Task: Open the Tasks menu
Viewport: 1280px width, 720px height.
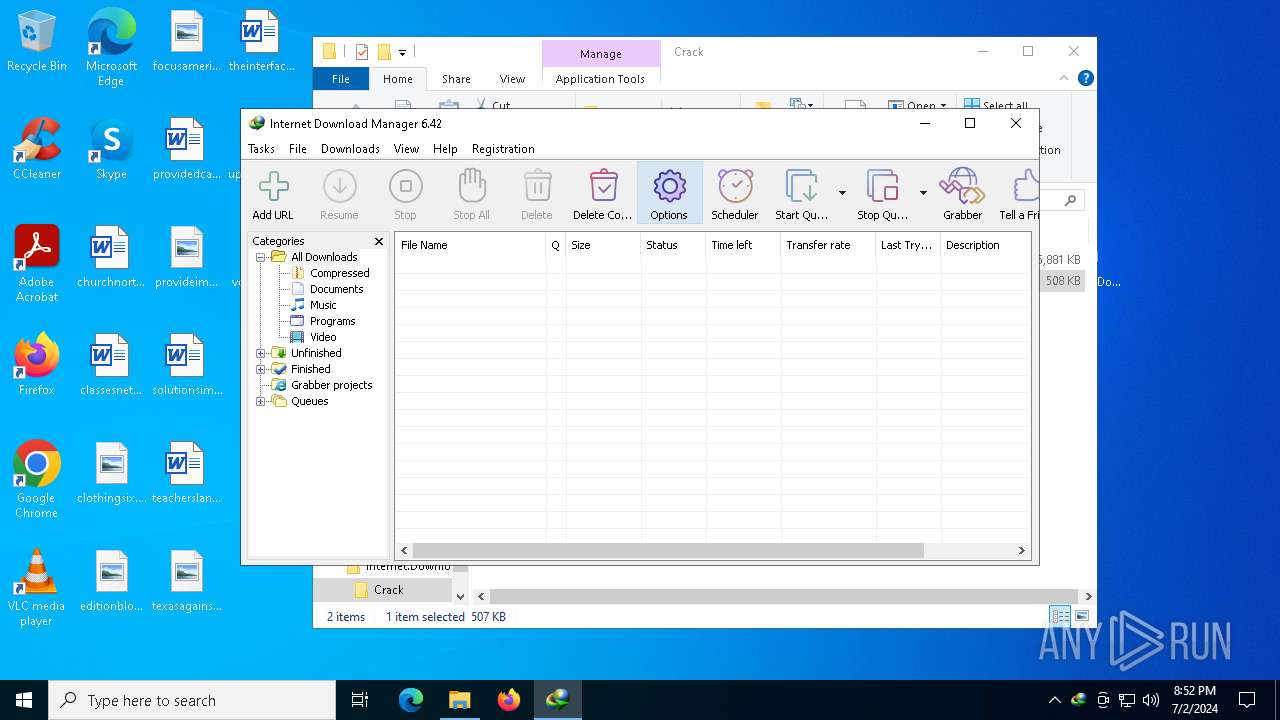Action: (261, 149)
